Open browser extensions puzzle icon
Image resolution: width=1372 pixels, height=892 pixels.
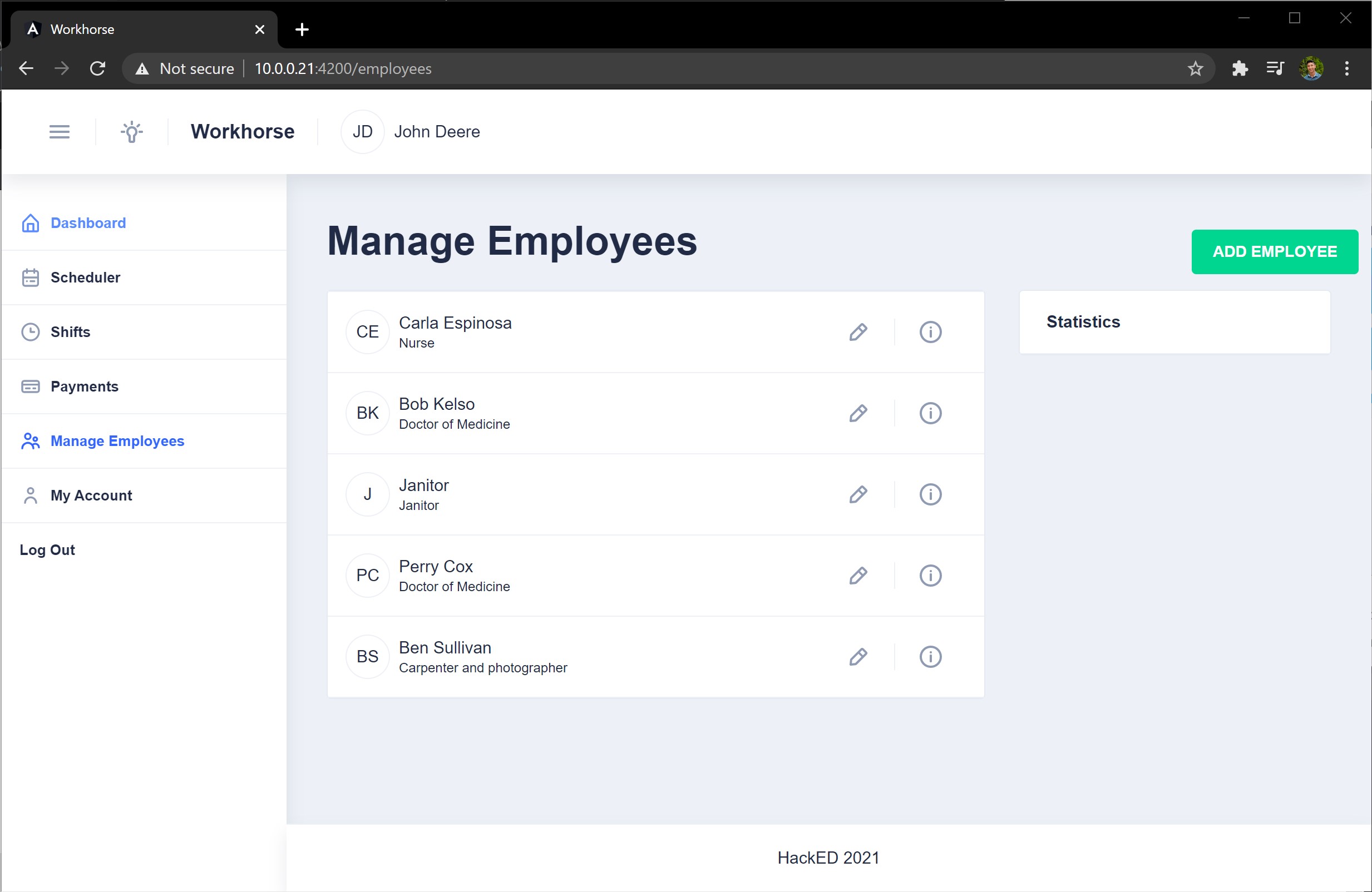click(x=1240, y=68)
